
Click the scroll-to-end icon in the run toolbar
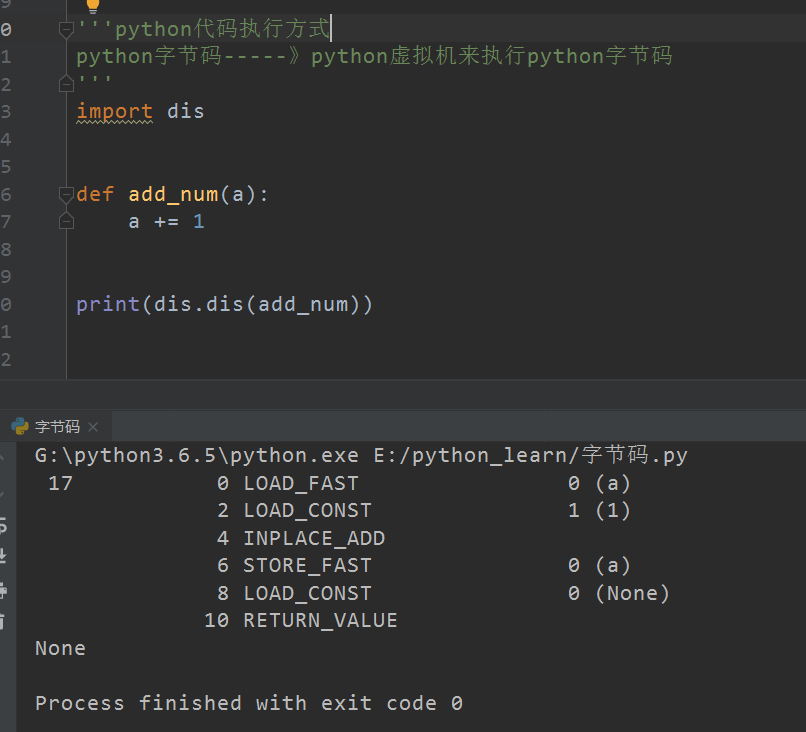tap(3, 556)
